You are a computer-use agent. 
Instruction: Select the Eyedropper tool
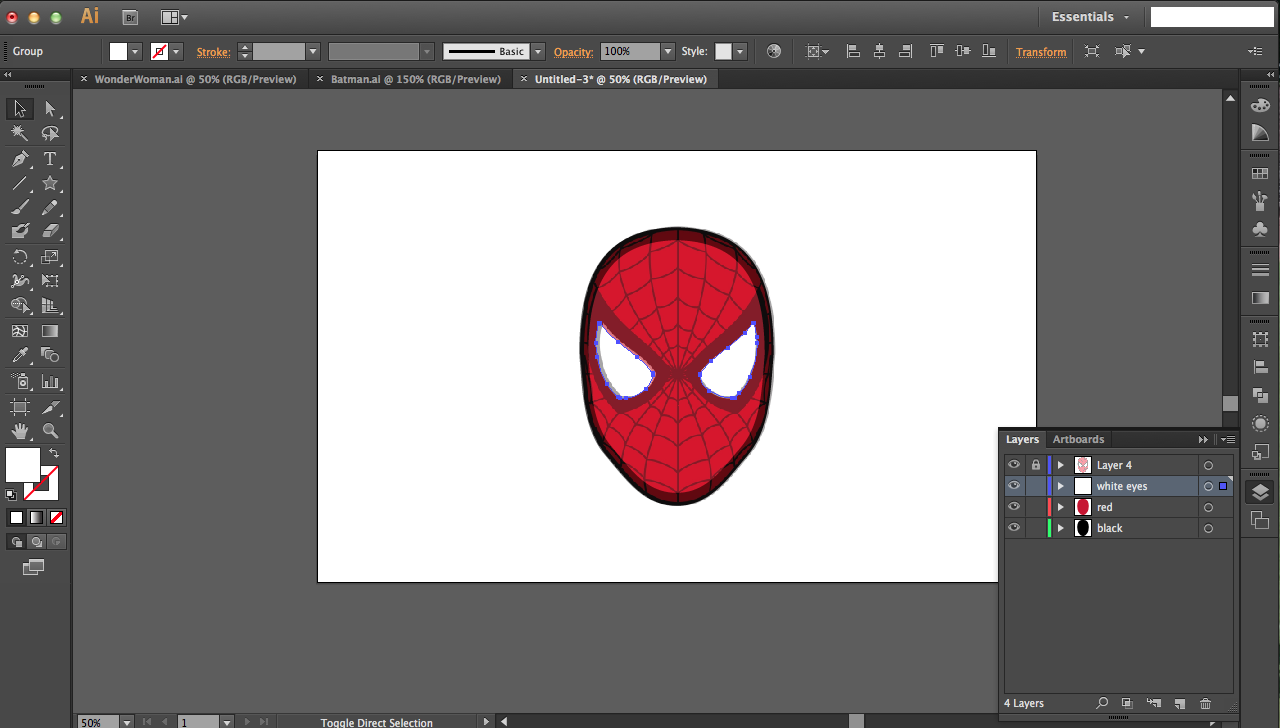coord(19,355)
